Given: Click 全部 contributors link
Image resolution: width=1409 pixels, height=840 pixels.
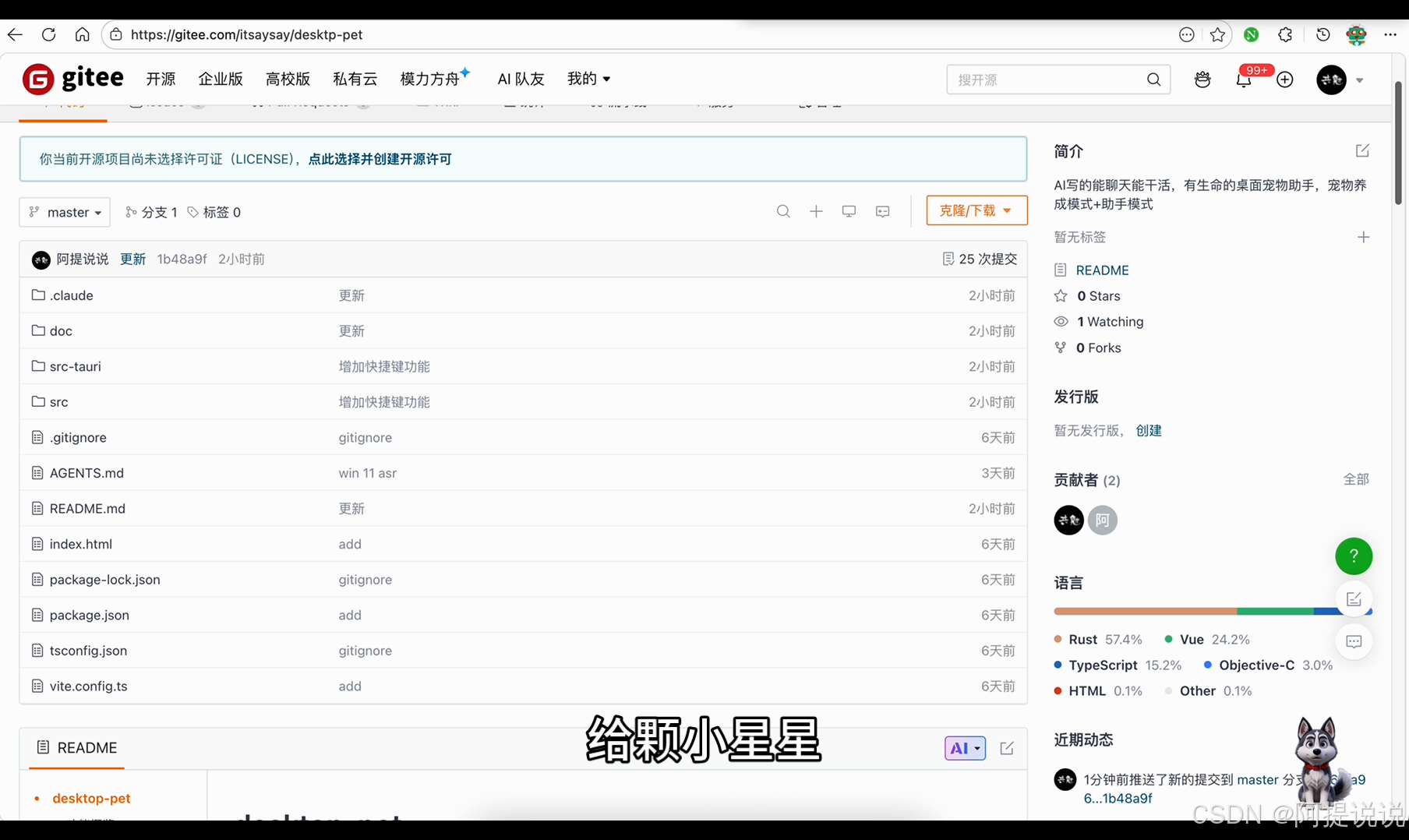Looking at the screenshot, I should click(x=1356, y=479).
